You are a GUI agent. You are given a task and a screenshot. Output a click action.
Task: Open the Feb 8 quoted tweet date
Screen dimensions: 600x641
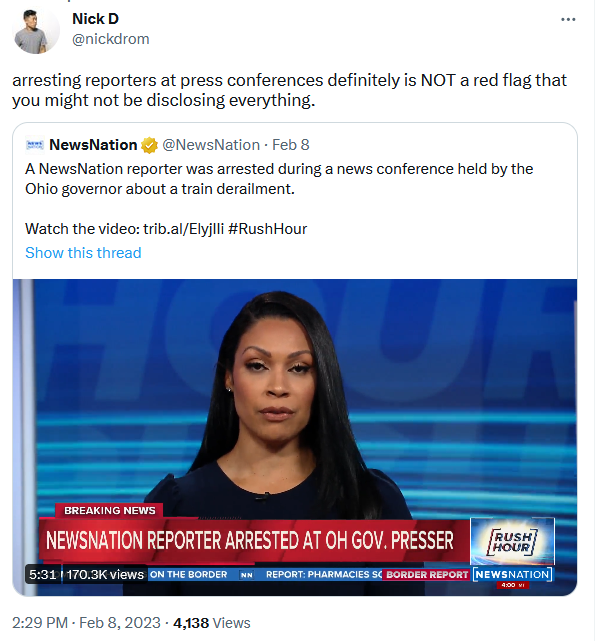tap(291, 145)
